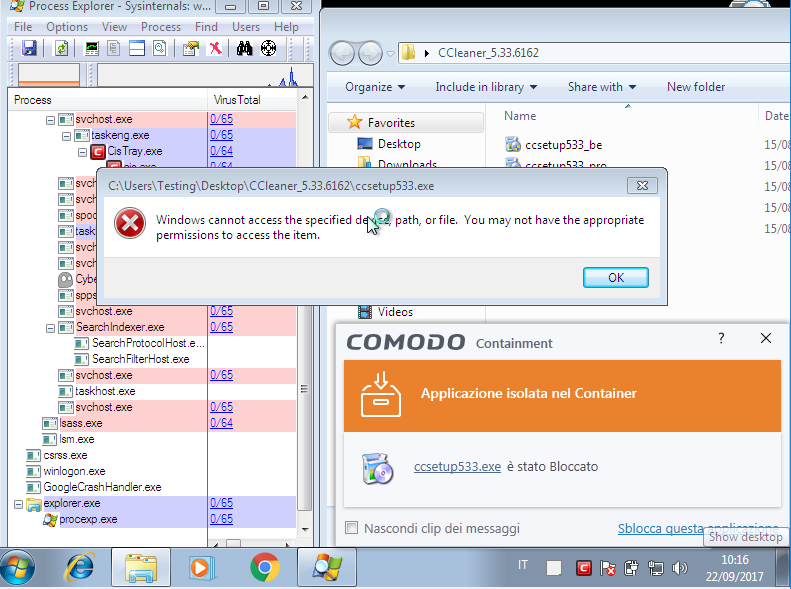Open the Include in library dropdown
This screenshot has height=589, width=791.
click(x=486, y=87)
